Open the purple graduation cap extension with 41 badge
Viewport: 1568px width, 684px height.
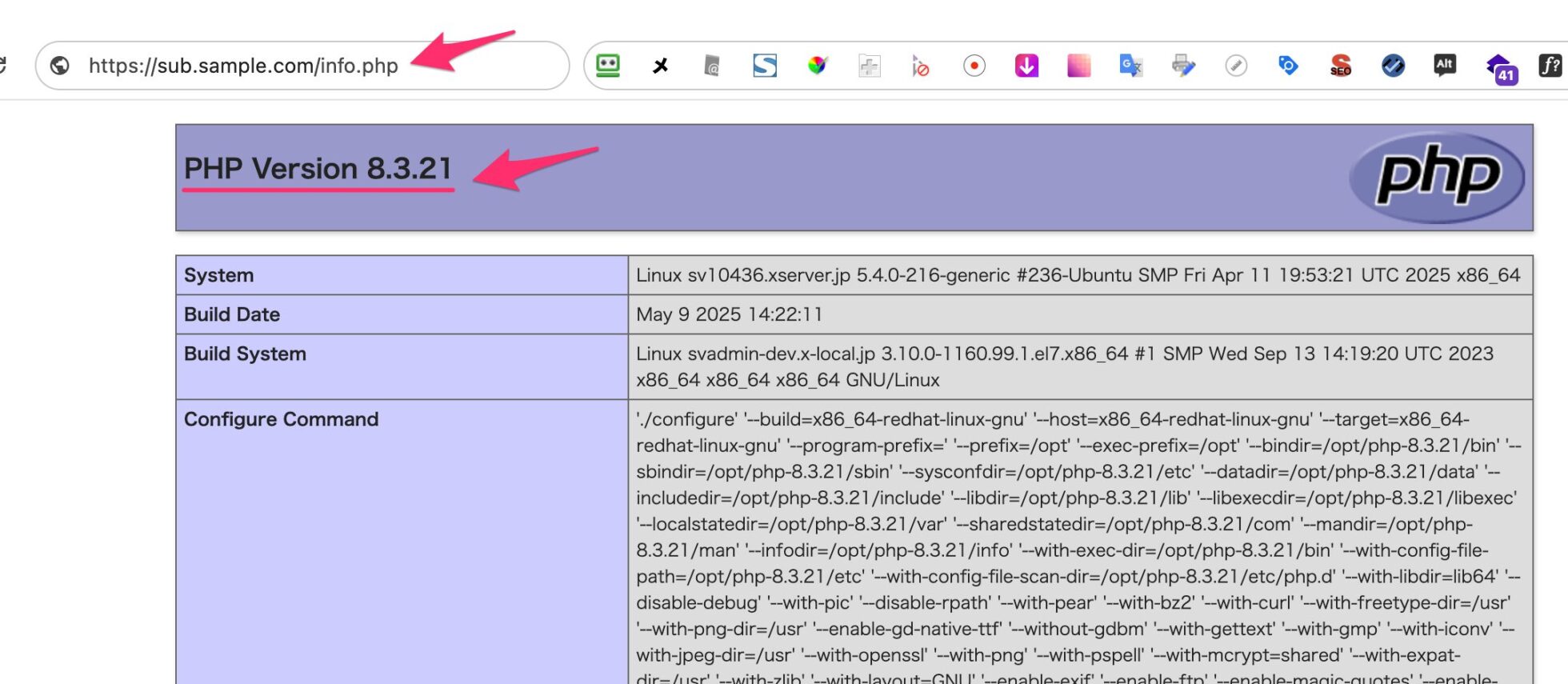pyautogui.click(x=1501, y=68)
